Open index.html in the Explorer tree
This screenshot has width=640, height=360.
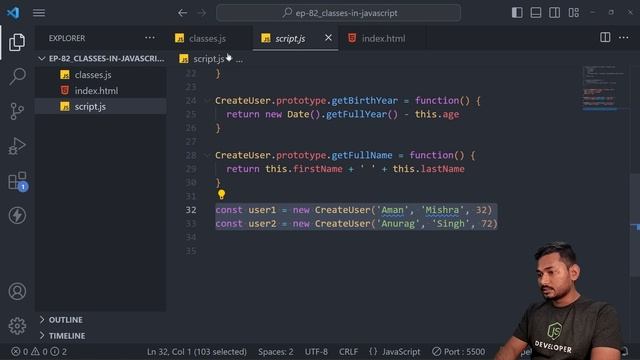[101, 91]
